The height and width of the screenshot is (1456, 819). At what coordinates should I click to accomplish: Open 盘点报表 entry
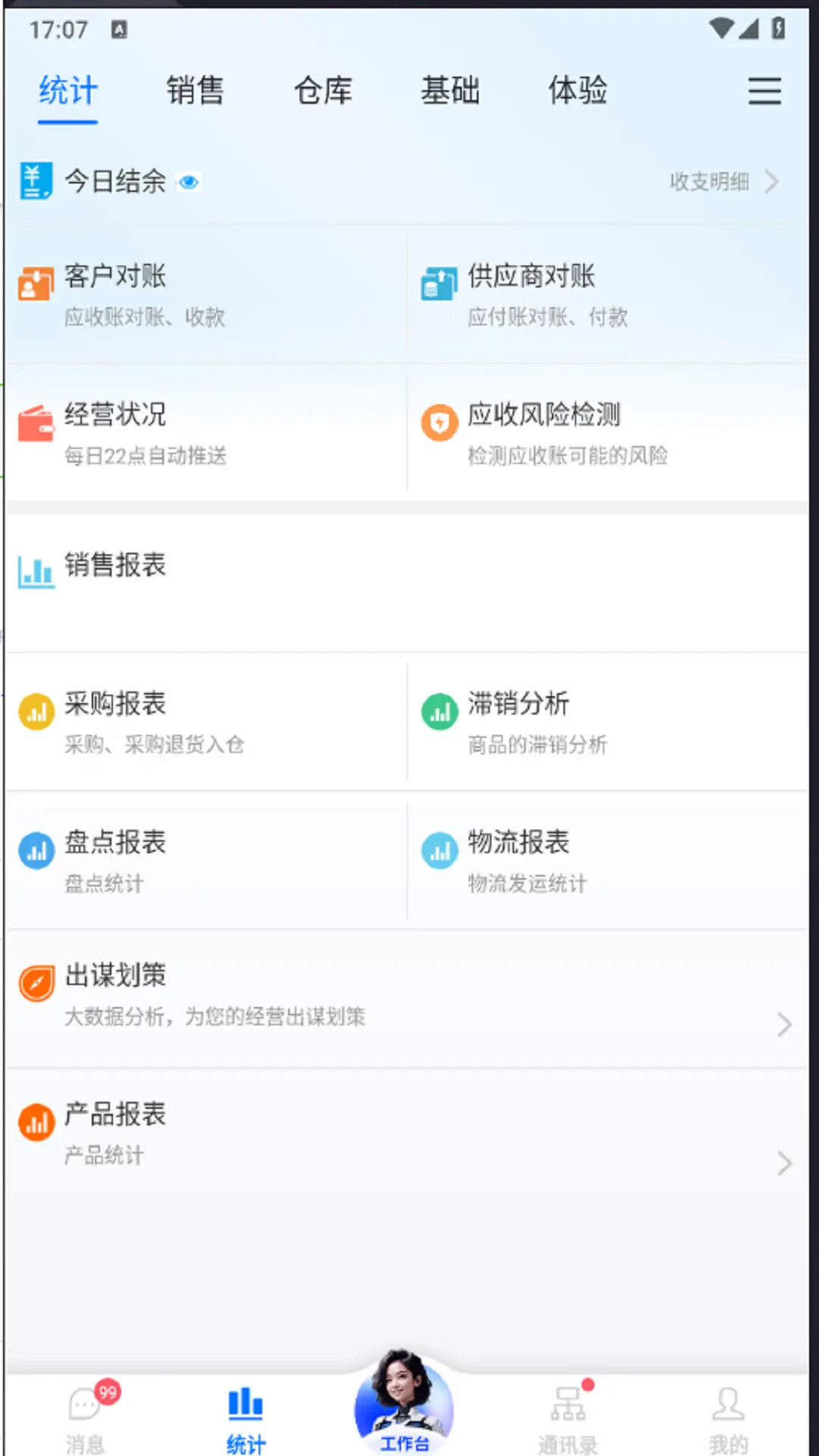point(206,860)
